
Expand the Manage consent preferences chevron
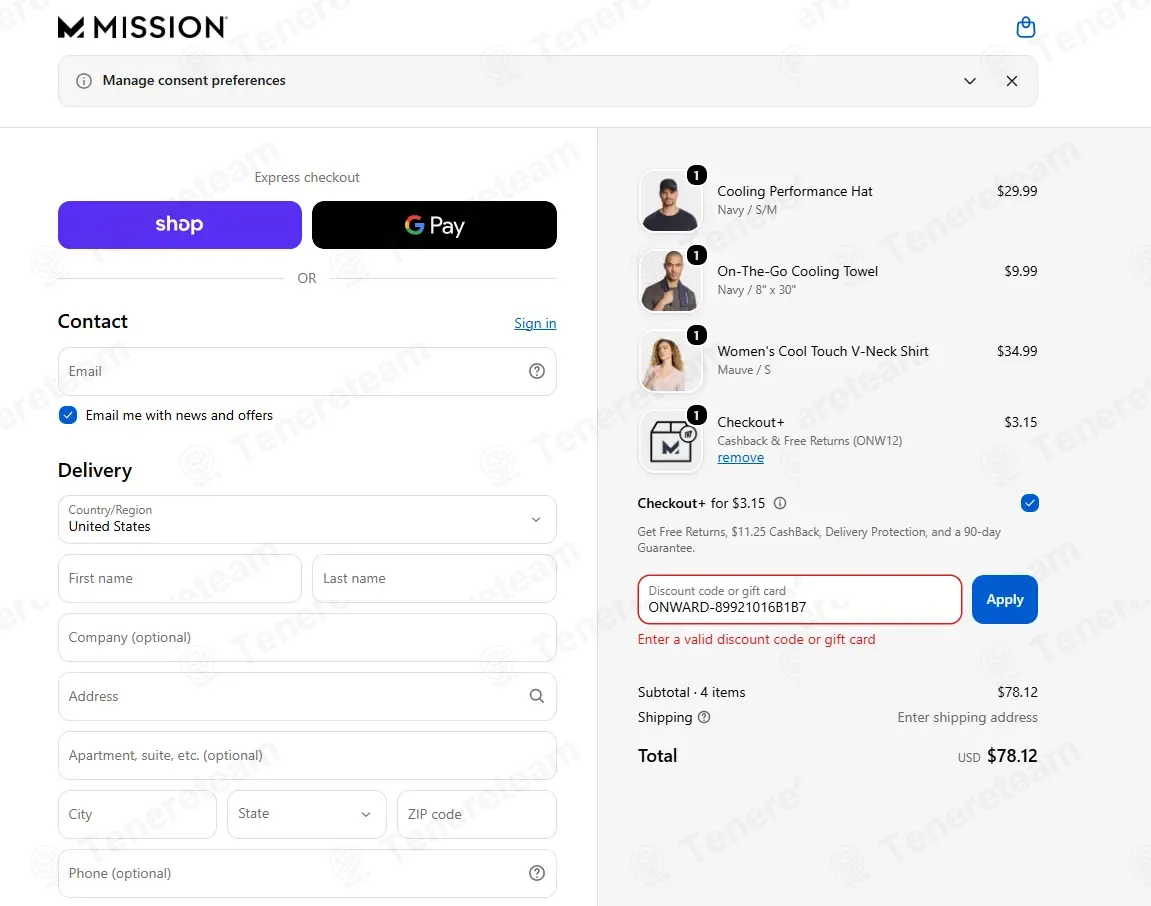click(x=970, y=81)
